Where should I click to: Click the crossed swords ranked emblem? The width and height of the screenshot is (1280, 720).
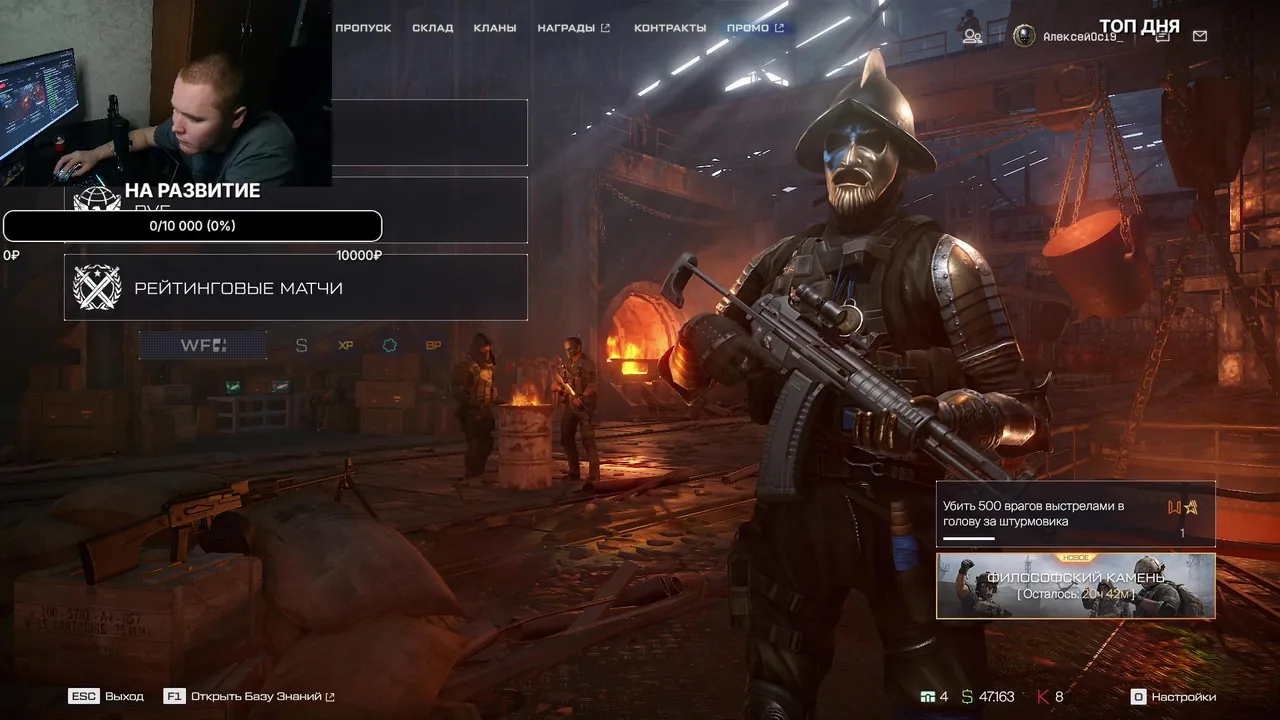point(97,287)
